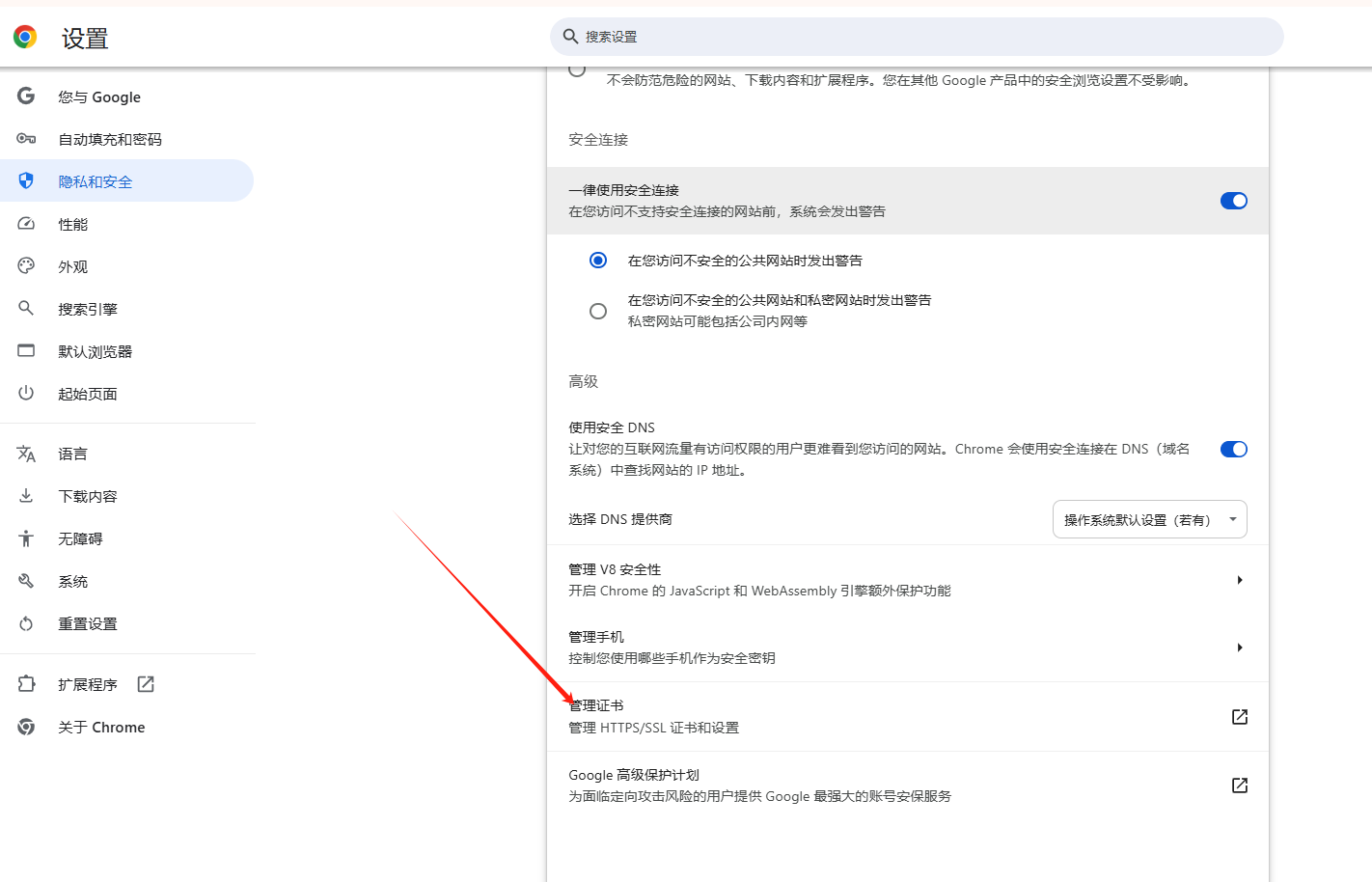The width and height of the screenshot is (1372, 882).
Task: Click the 选择 DNS 提供商 label
Action: point(620,519)
